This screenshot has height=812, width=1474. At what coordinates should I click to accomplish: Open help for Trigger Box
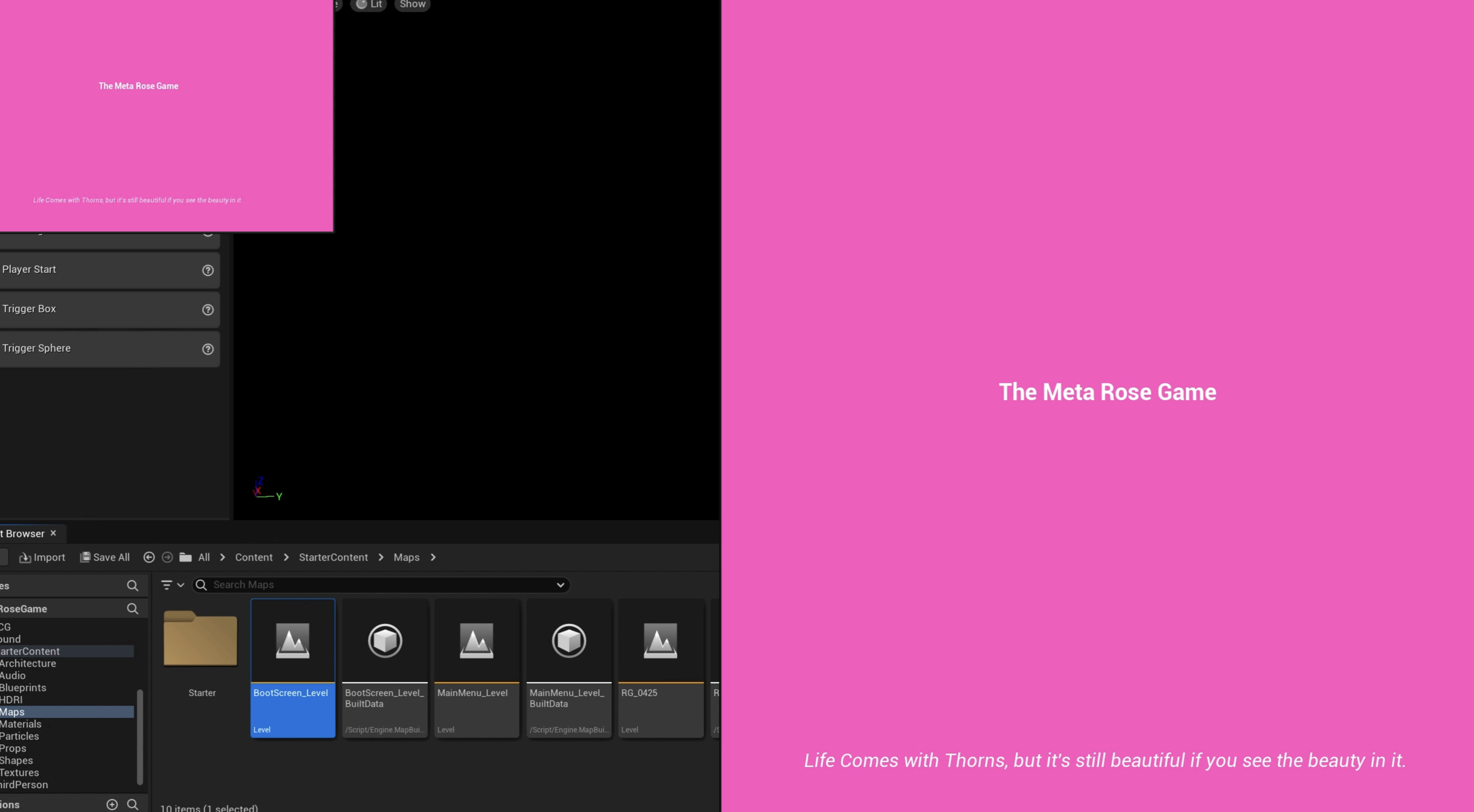pyautogui.click(x=208, y=309)
